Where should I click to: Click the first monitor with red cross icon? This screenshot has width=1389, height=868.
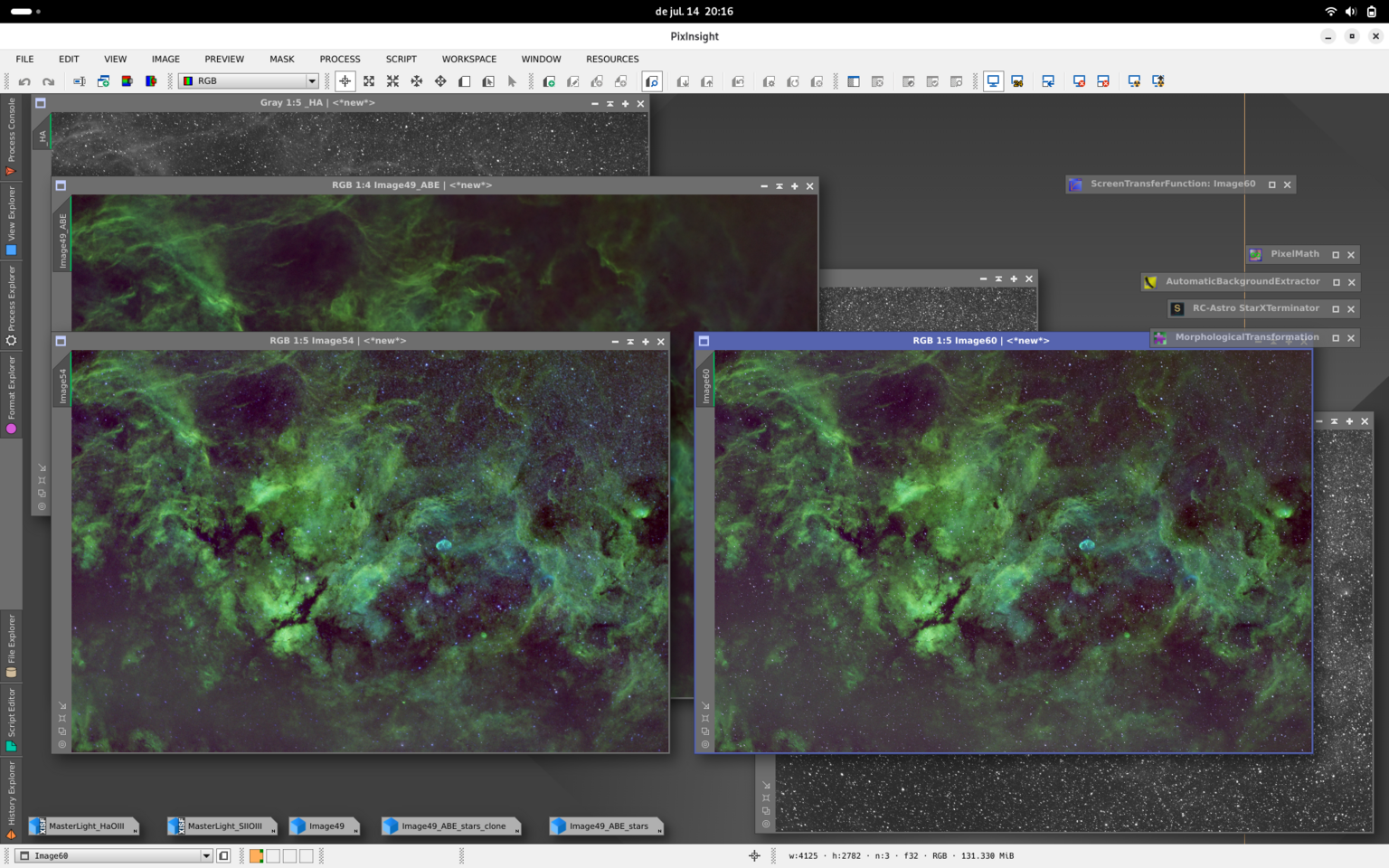click(x=1079, y=81)
